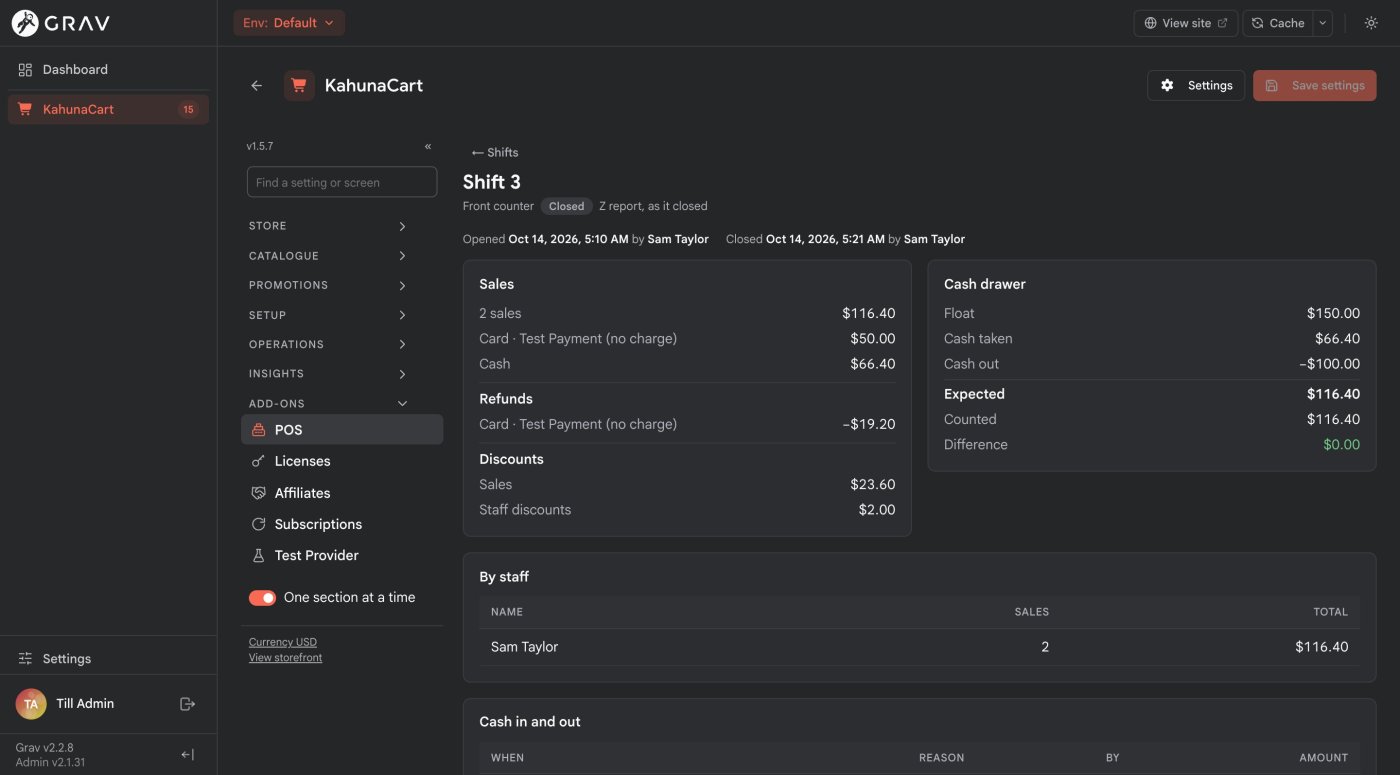Click the Expected $116.40 value
Viewport: 1400px width, 775px height.
coord(1333,394)
